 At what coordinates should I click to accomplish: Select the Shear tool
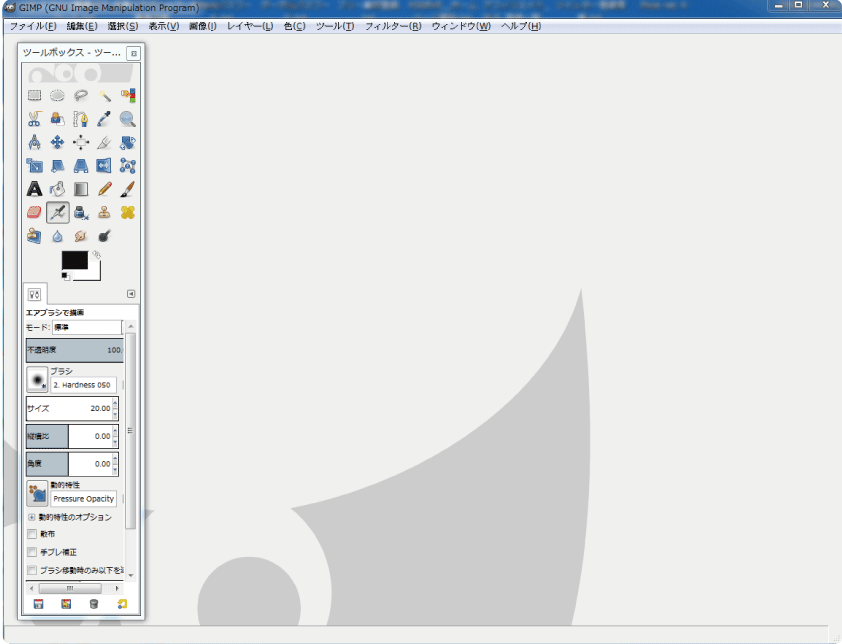click(x=57, y=166)
